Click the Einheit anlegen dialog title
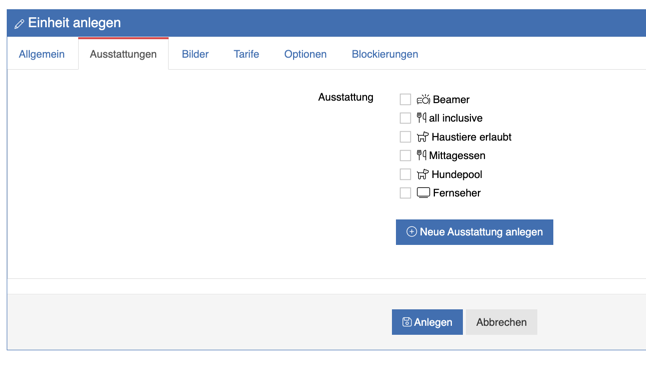 coord(75,23)
